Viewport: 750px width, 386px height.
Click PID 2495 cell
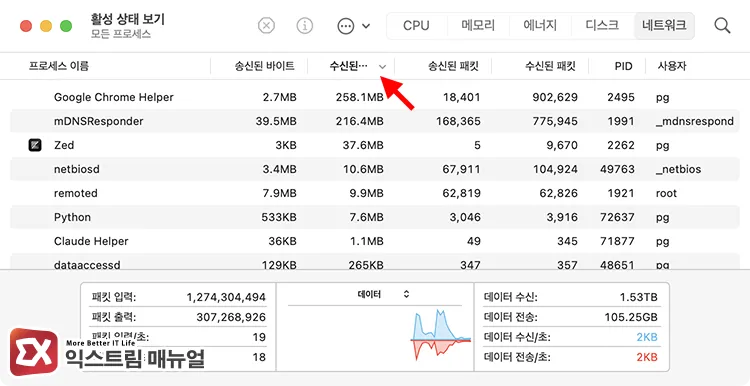tap(621, 98)
